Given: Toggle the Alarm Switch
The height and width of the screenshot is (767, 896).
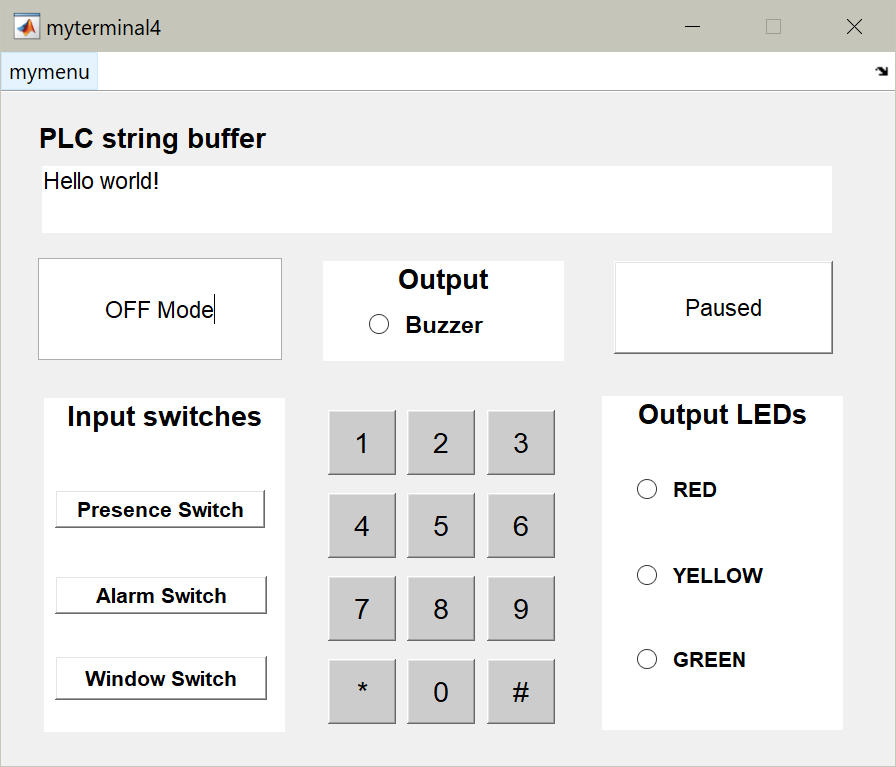Looking at the screenshot, I should pyautogui.click(x=161, y=595).
